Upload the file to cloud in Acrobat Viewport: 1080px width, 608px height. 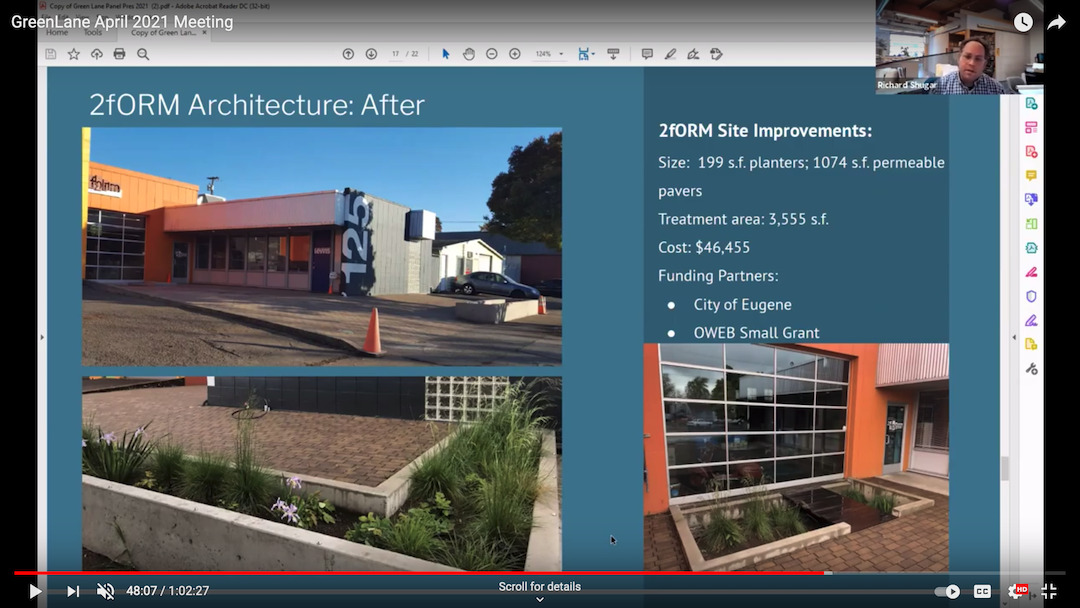point(96,54)
